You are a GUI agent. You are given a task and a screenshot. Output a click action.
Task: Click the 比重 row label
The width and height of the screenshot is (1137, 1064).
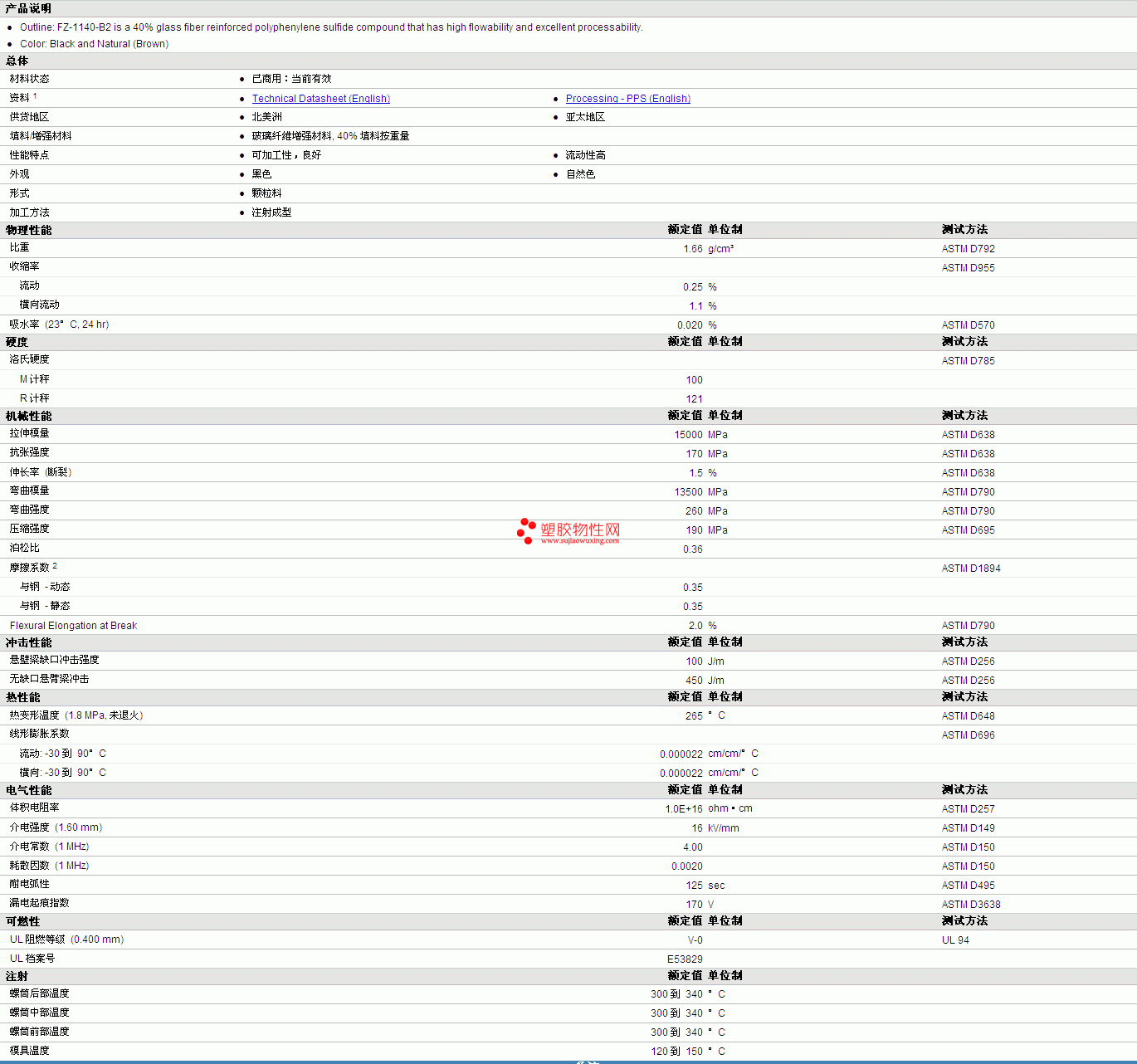[x=19, y=247]
